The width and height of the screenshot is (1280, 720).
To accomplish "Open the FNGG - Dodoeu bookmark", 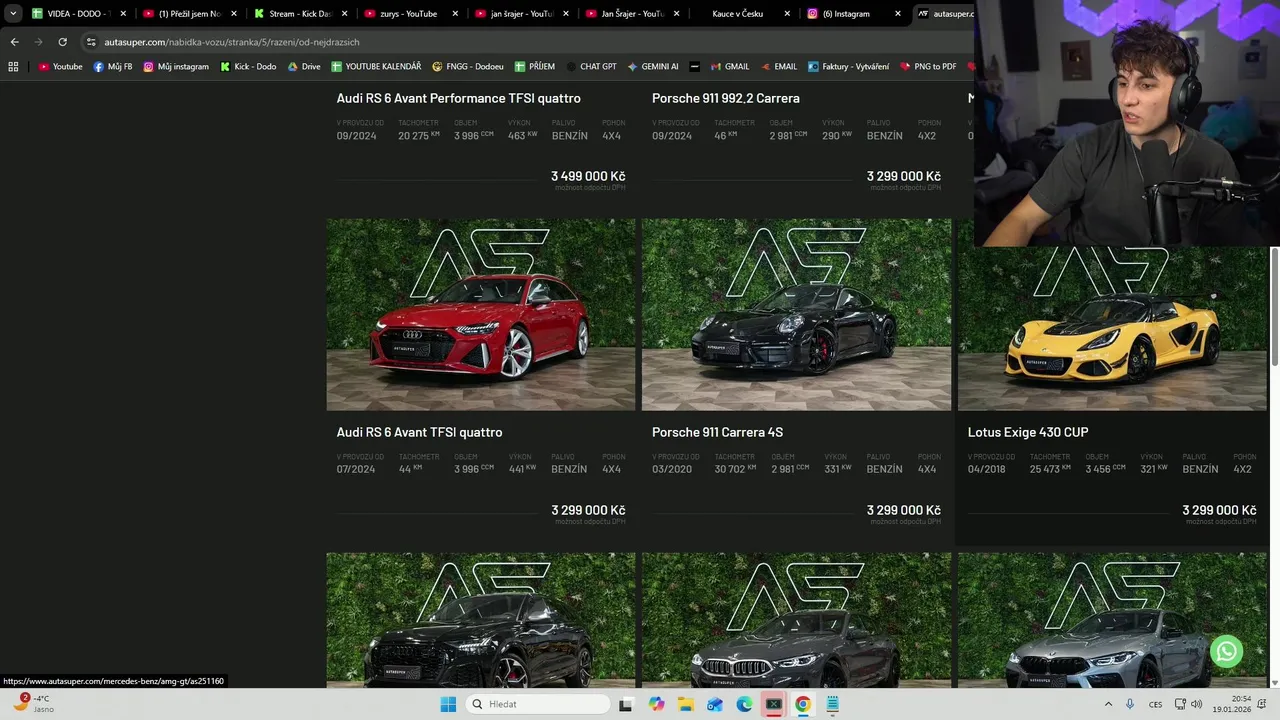I will click(x=468, y=67).
